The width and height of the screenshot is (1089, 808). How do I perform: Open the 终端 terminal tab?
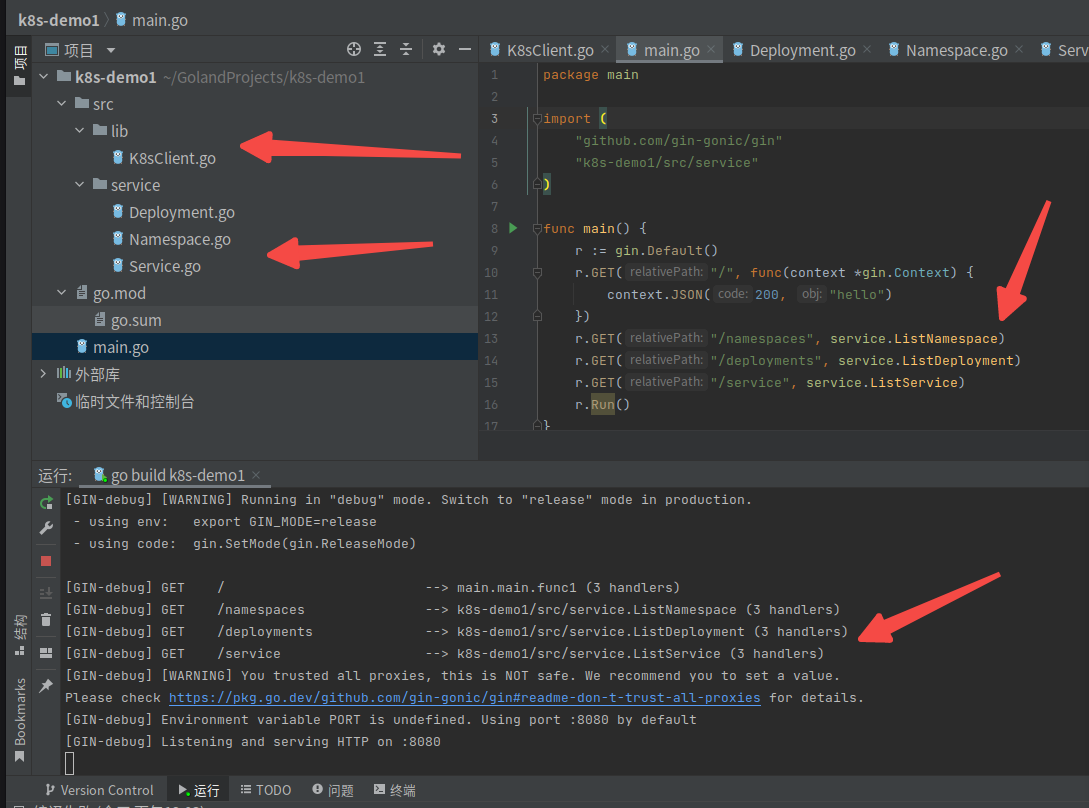point(394,790)
